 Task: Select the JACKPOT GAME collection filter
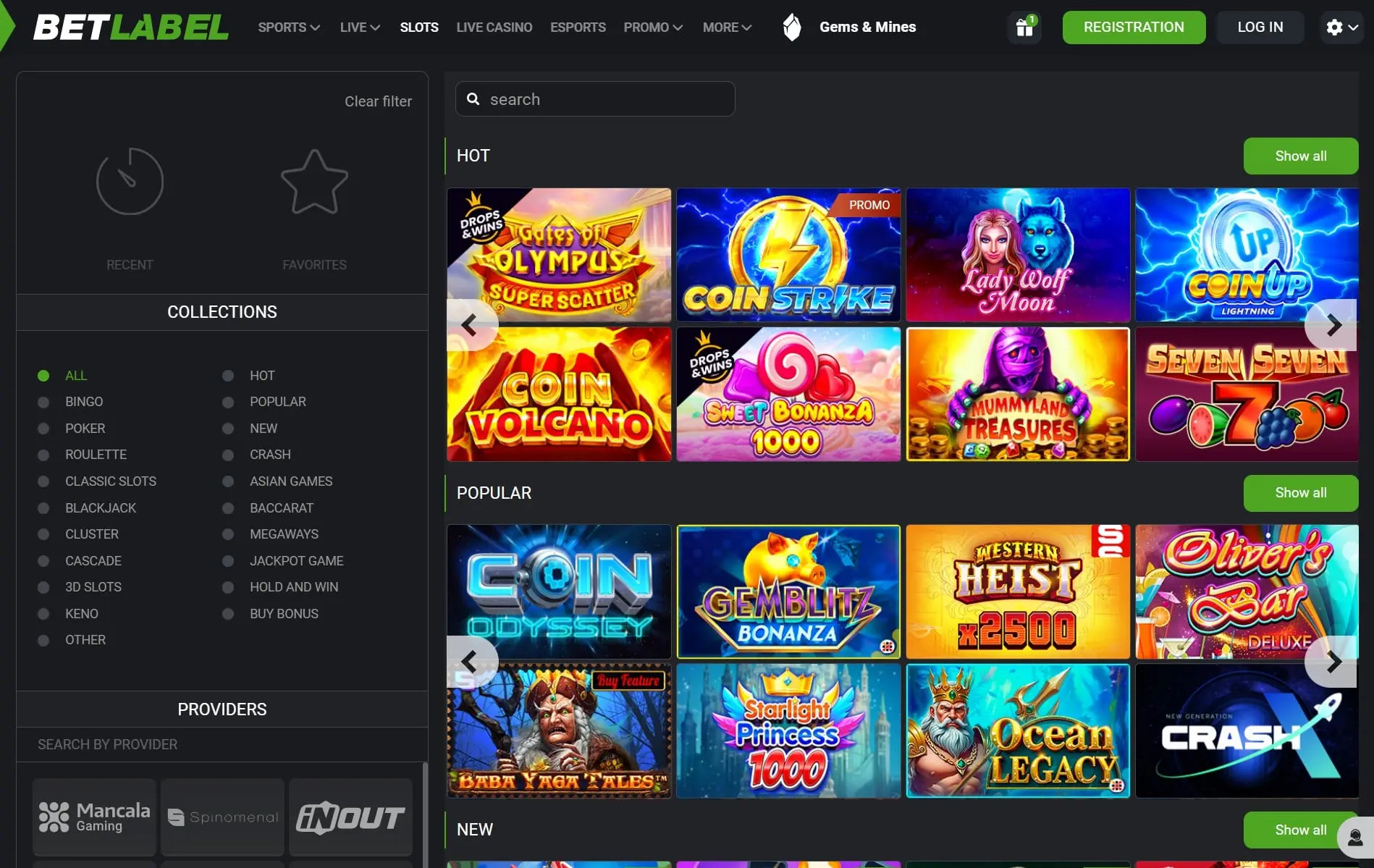(296, 561)
